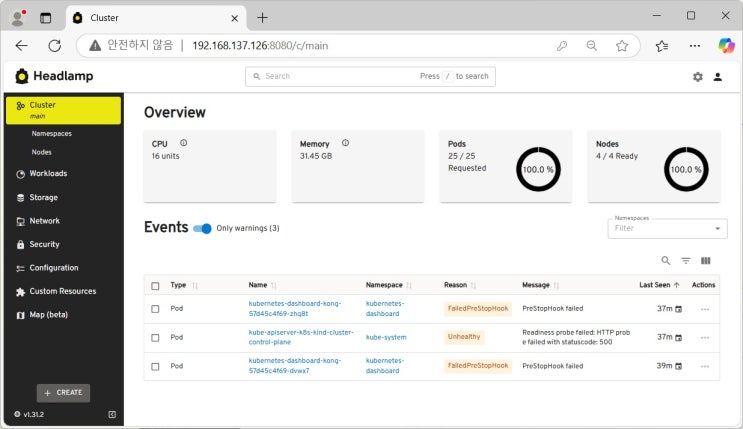743x429 pixels.
Task: Collapse sidebar with bottom arrow icon
Action: coord(112,414)
